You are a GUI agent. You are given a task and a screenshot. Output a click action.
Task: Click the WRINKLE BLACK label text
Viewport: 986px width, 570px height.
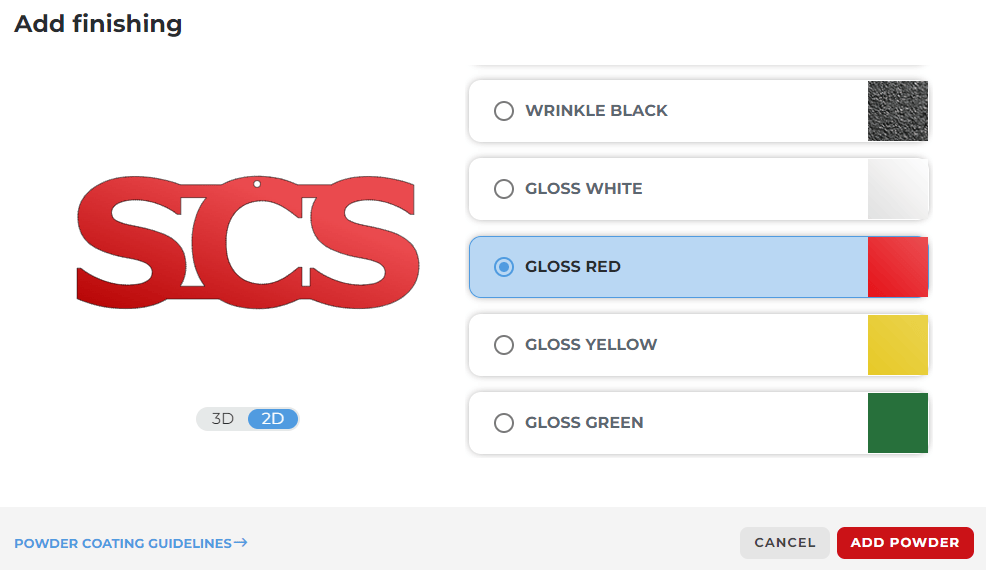click(x=596, y=111)
